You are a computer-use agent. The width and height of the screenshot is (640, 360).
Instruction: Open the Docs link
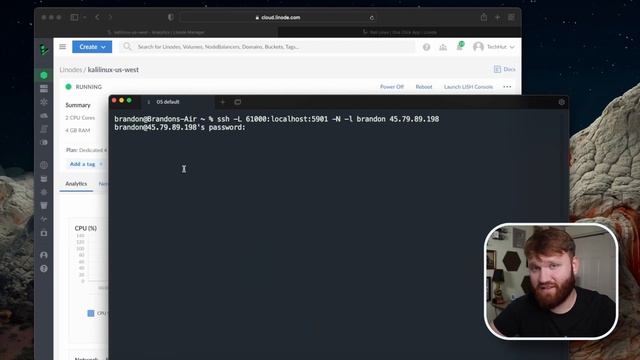[x=504, y=69]
